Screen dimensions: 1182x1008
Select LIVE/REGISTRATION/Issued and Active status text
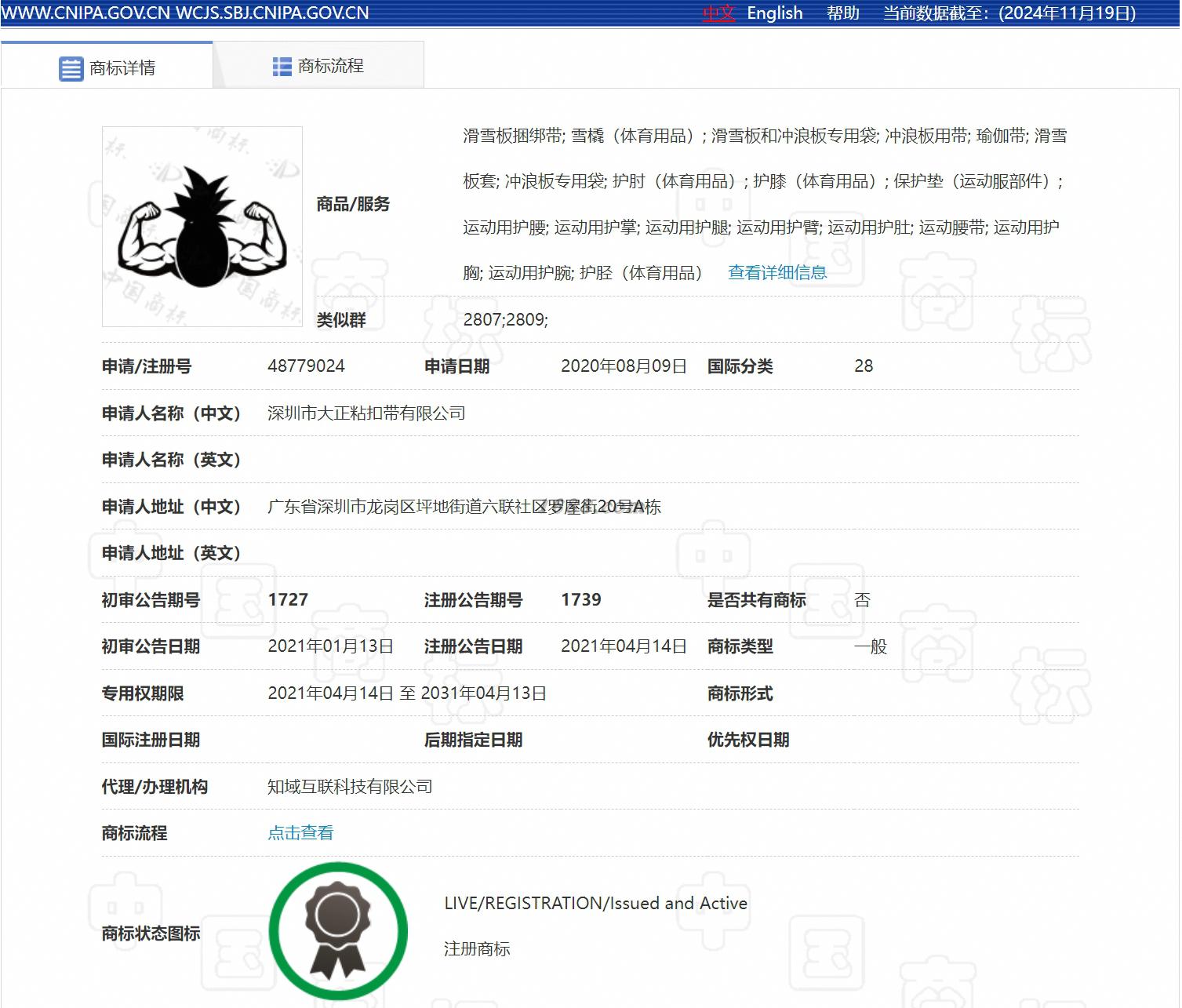tap(596, 904)
